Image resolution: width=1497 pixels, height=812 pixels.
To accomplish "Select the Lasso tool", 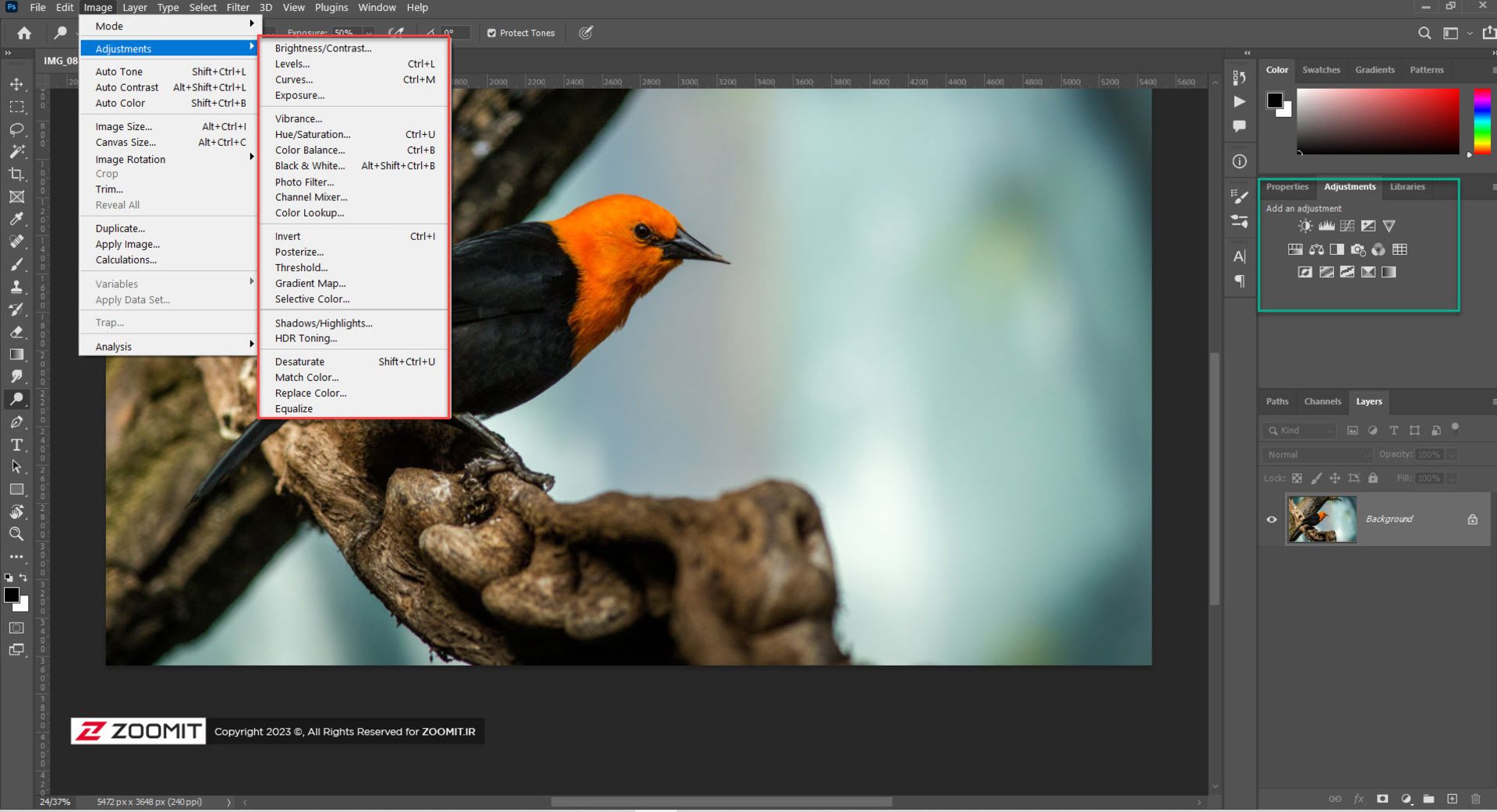I will 16,129.
